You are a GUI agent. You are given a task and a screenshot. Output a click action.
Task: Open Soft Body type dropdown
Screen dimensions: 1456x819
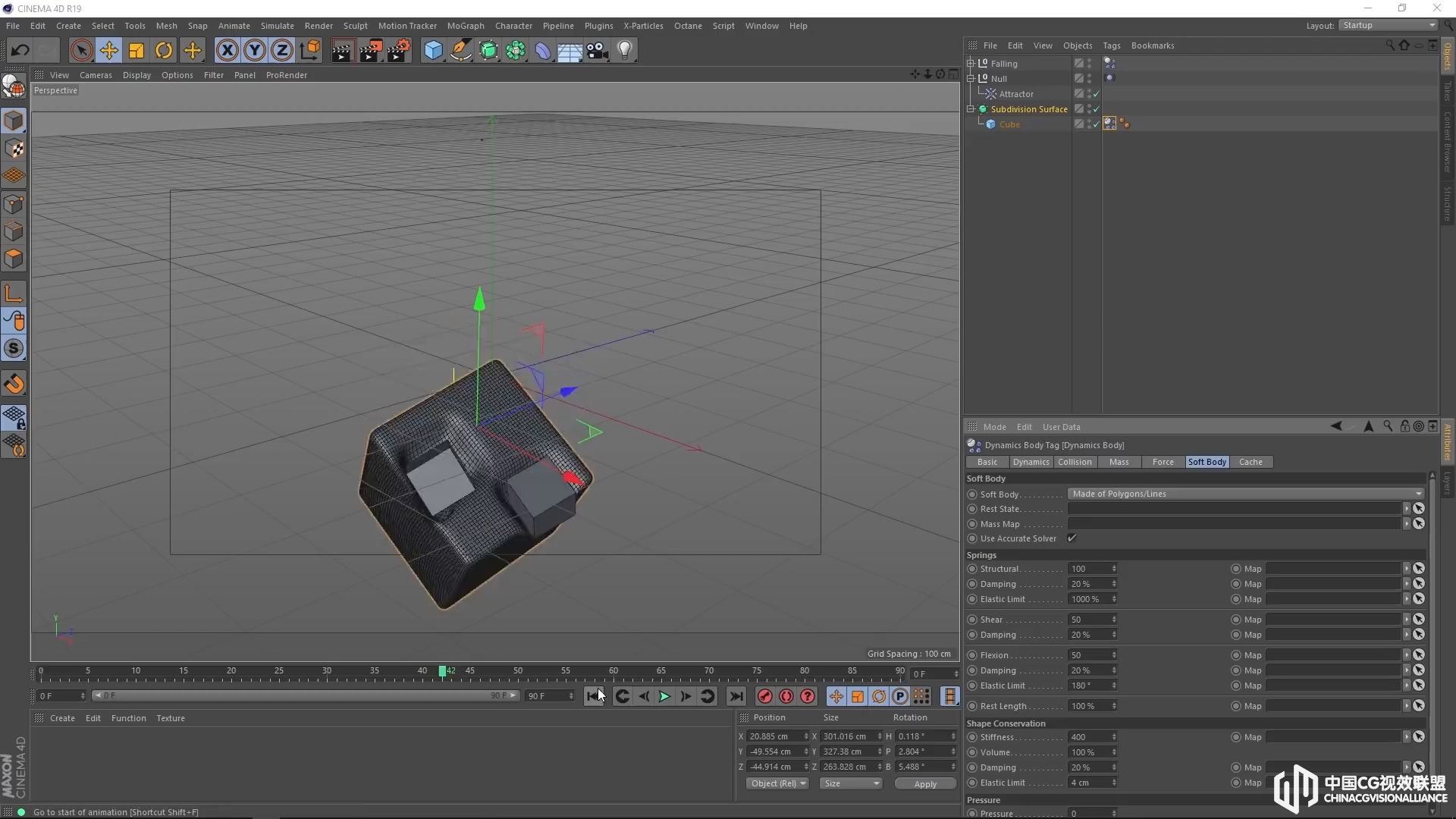pyautogui.click(x=1246, y=494)
